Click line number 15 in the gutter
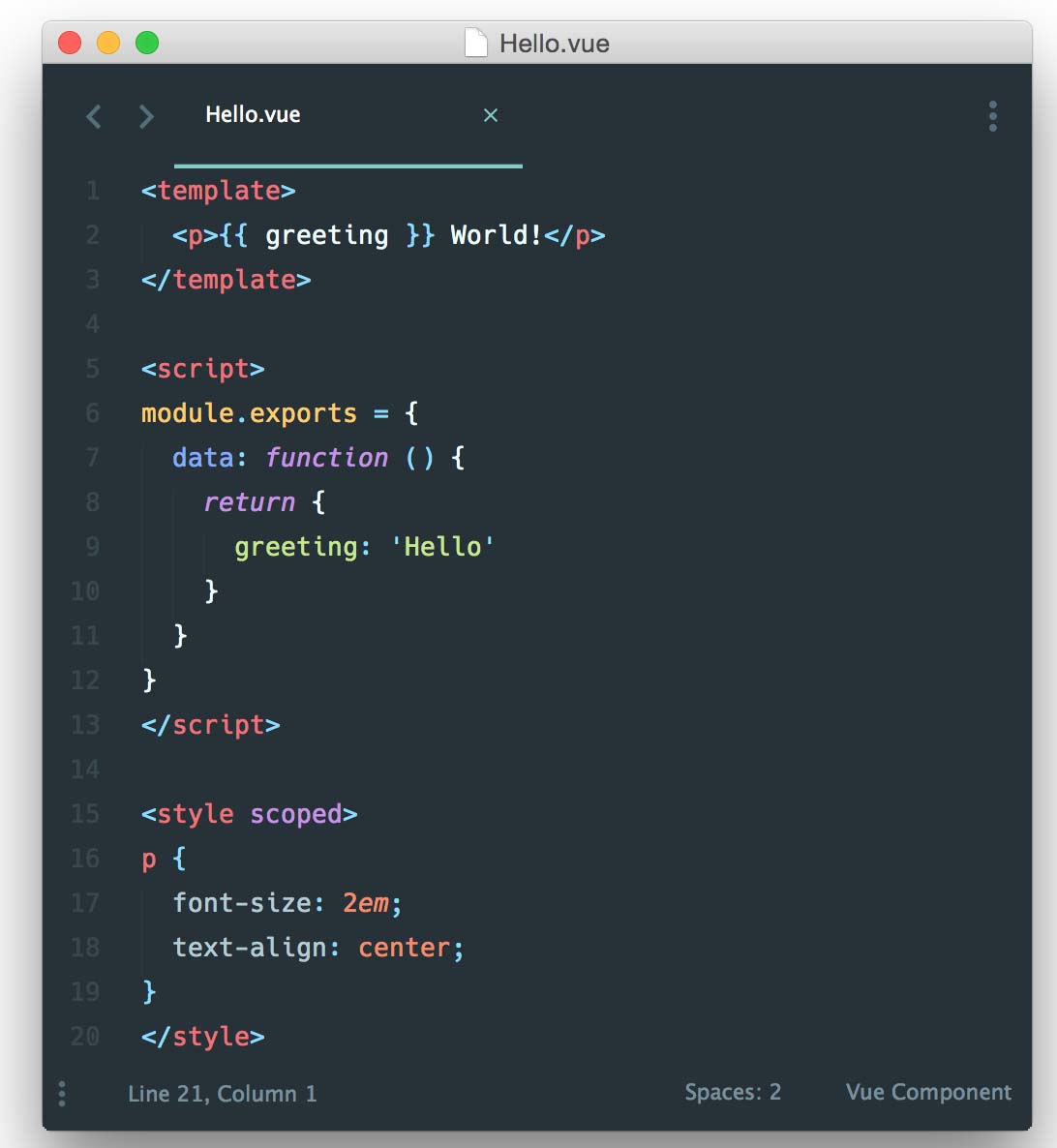 [x=85, y=813]
